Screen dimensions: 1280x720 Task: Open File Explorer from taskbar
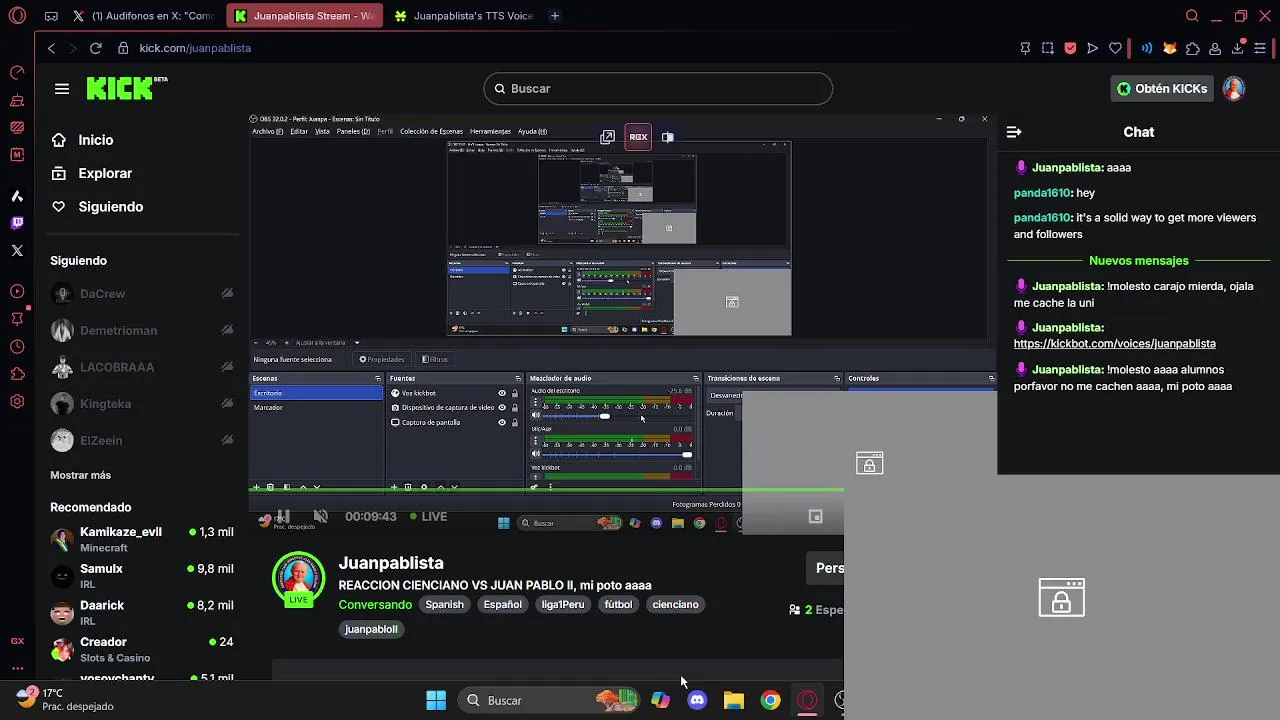coord(734,700)
